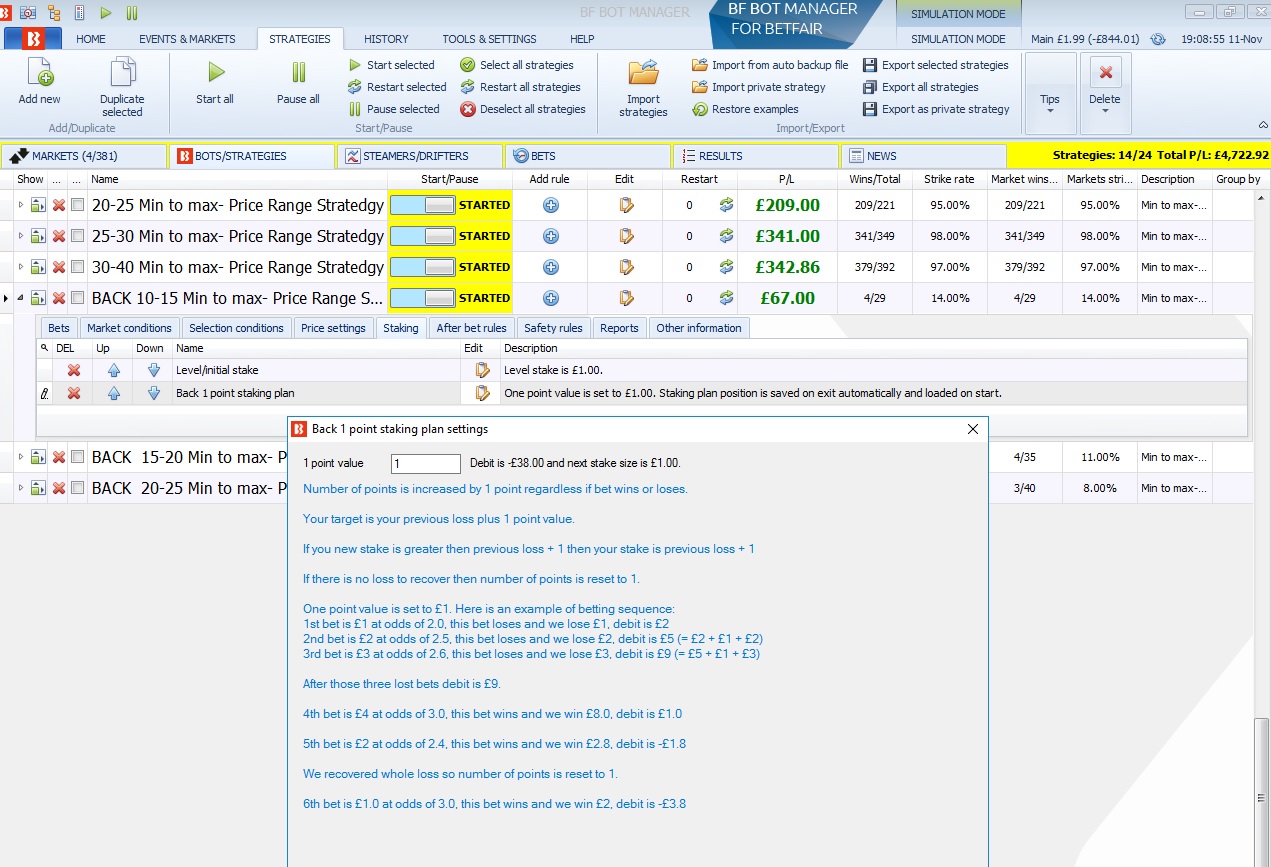
Task: Click the Add new strategy icon
Action: [x=39, y=73]
